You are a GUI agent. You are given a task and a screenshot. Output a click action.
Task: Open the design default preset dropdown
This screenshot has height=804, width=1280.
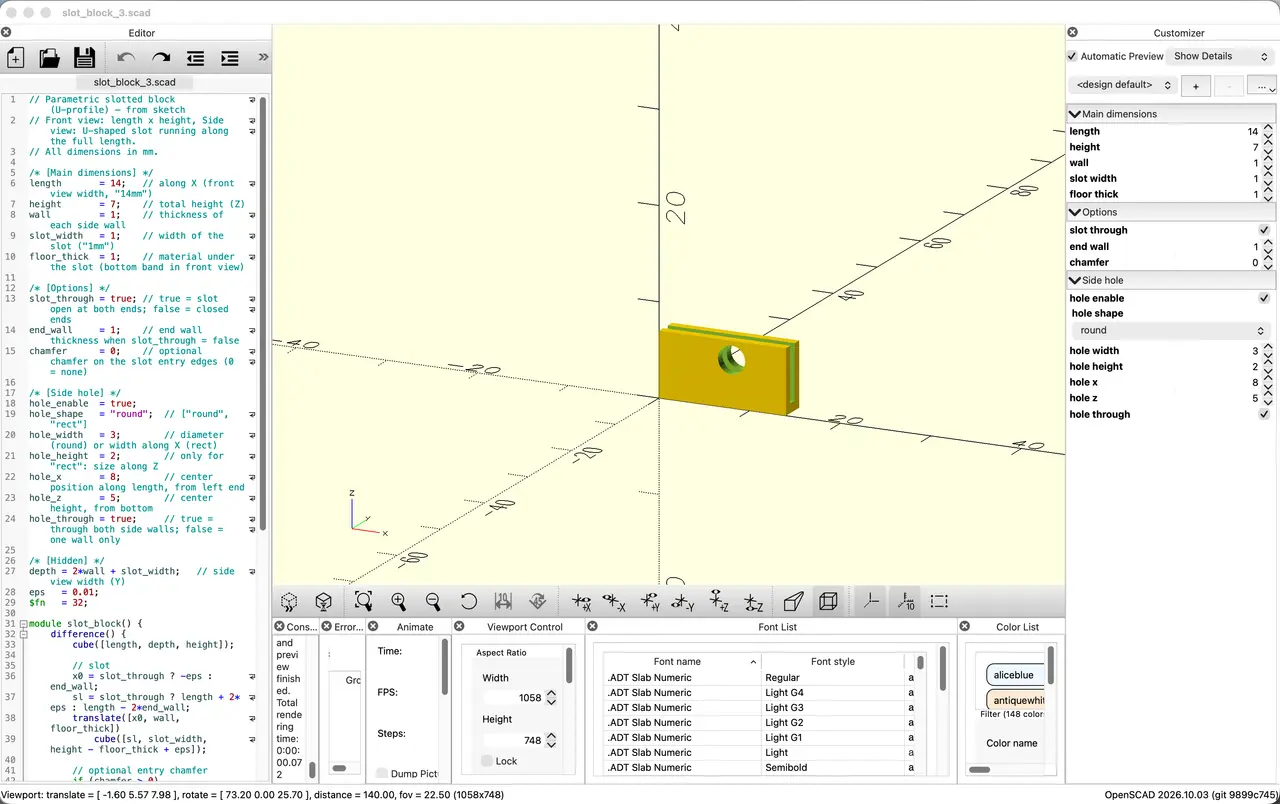click(x=1122, y=85)
